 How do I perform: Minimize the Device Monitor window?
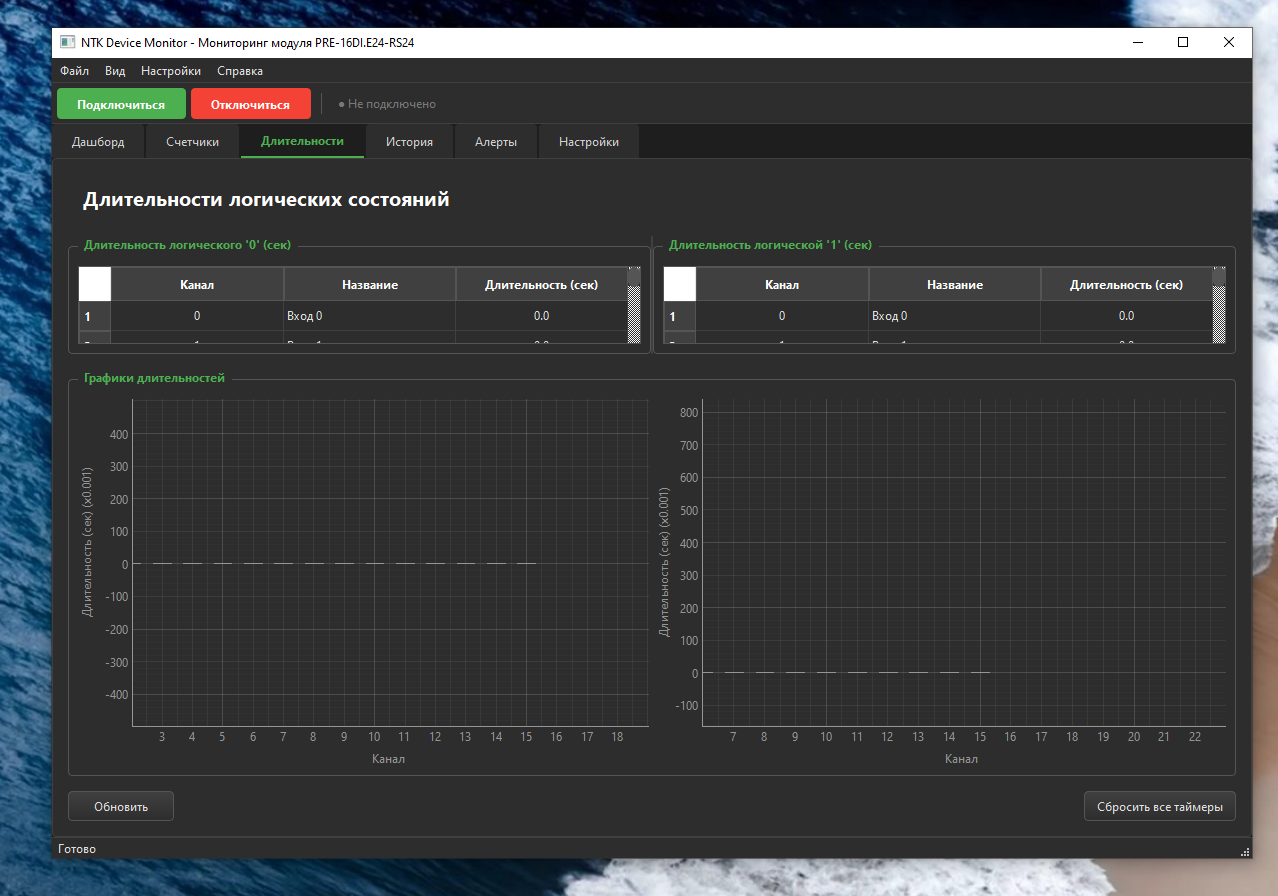[1138, 43]
